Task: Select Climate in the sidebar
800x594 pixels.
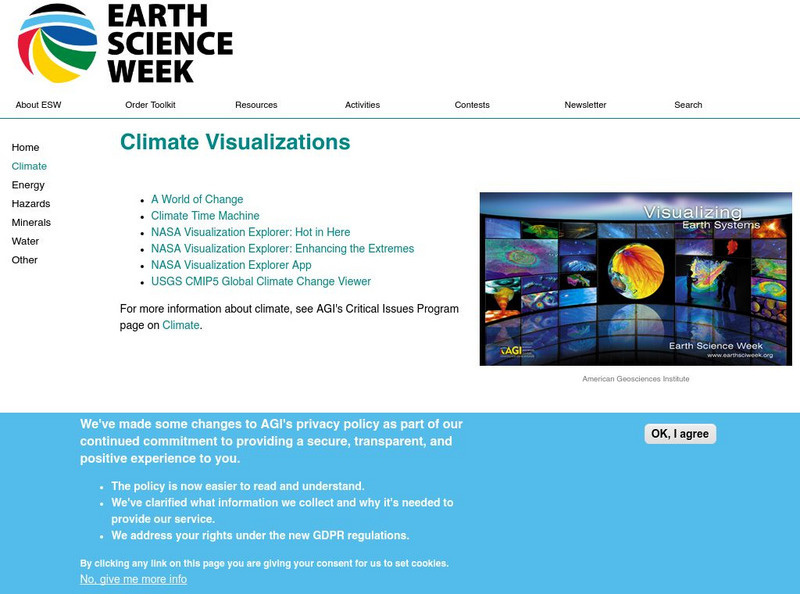Action: point(29,166)
